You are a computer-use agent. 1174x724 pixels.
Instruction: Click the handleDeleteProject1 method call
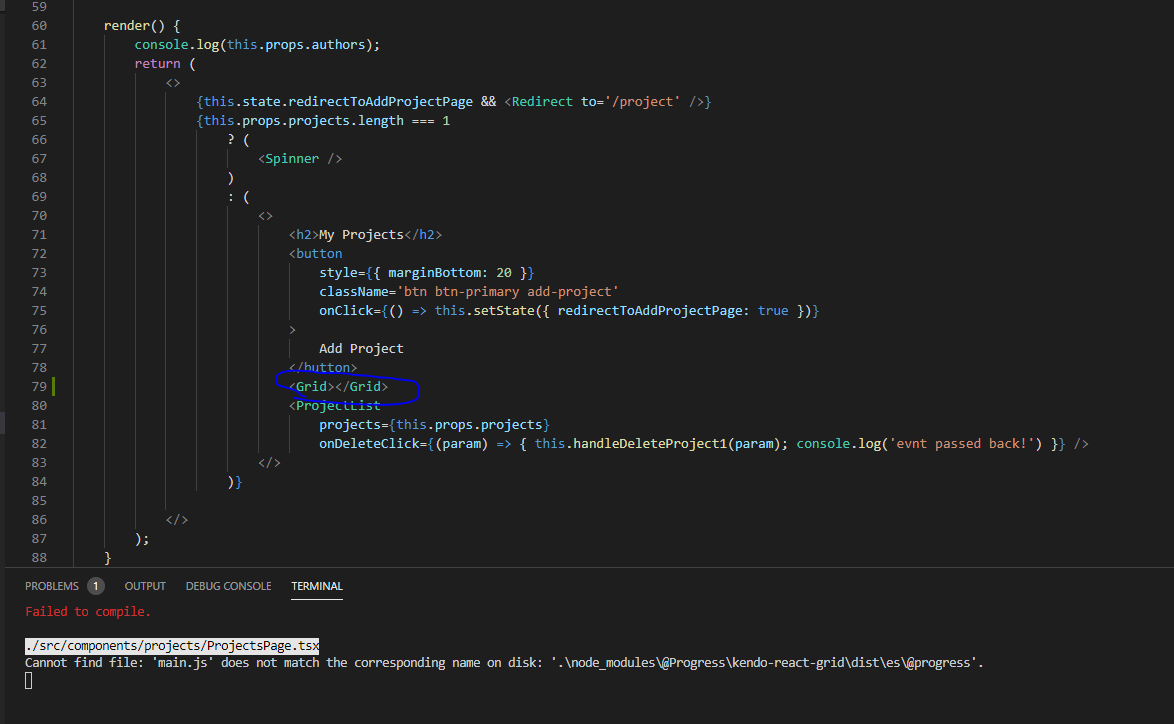click(649, 444)
